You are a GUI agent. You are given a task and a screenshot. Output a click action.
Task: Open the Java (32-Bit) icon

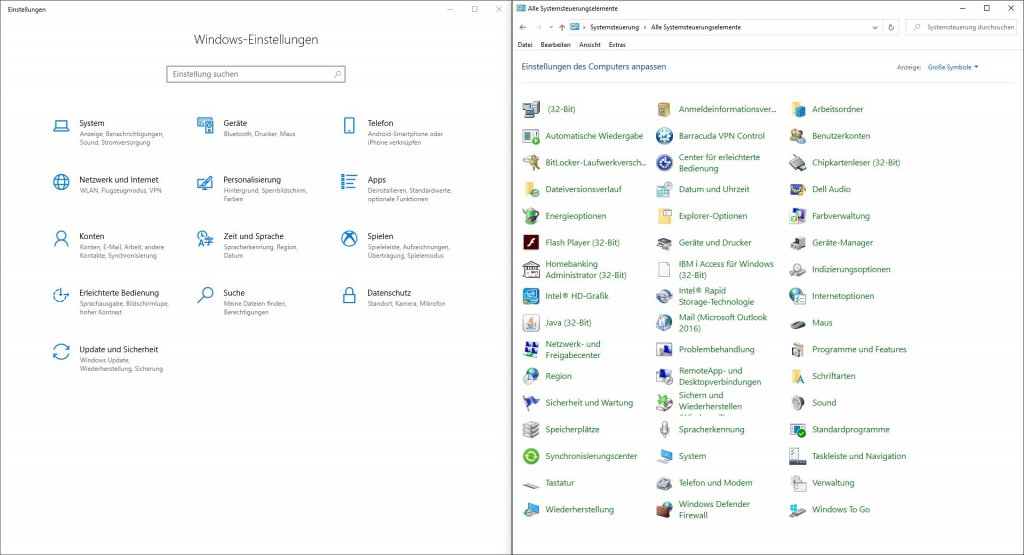(531, 323)
